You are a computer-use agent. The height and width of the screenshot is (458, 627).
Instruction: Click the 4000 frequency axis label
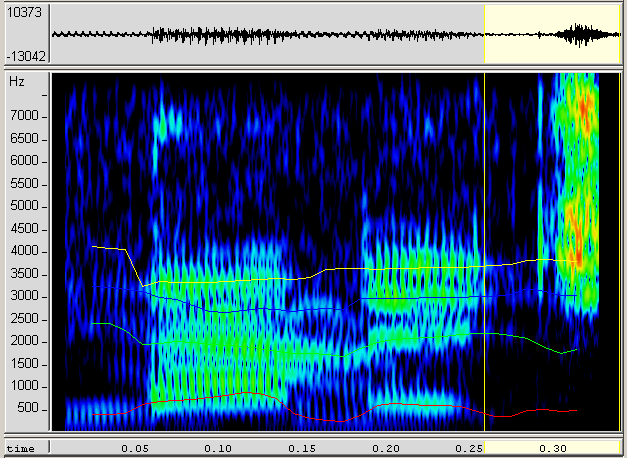click(24, 251)
